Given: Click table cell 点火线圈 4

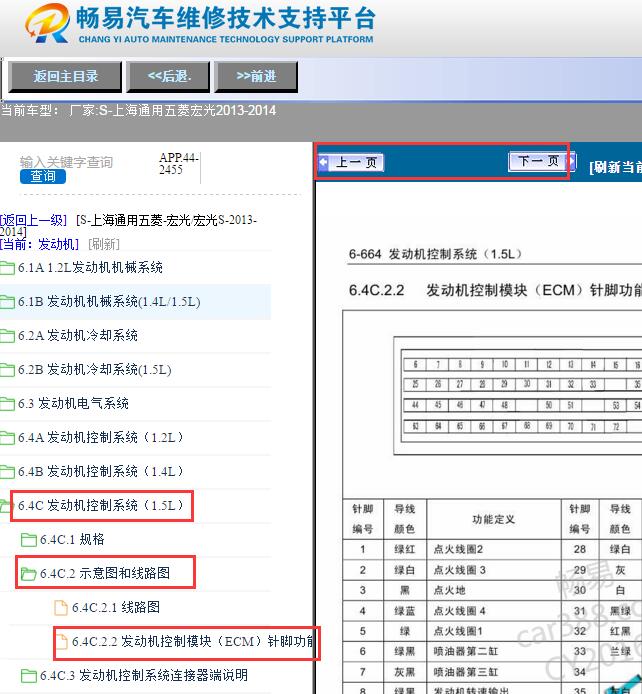Looking at the screenshot, I should point(494,611).
